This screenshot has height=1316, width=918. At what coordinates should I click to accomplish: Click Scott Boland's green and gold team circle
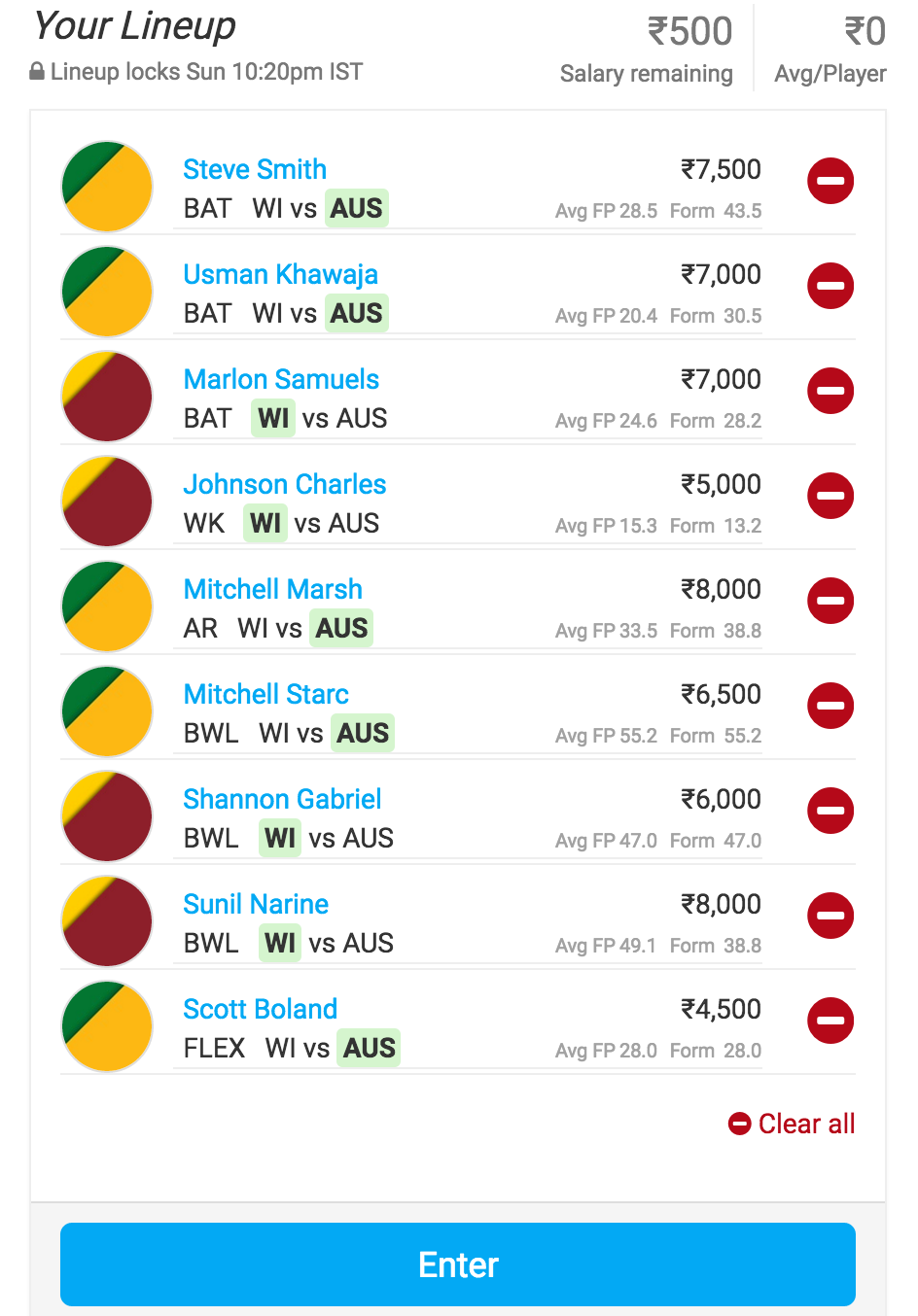[x=107, y=1026]
